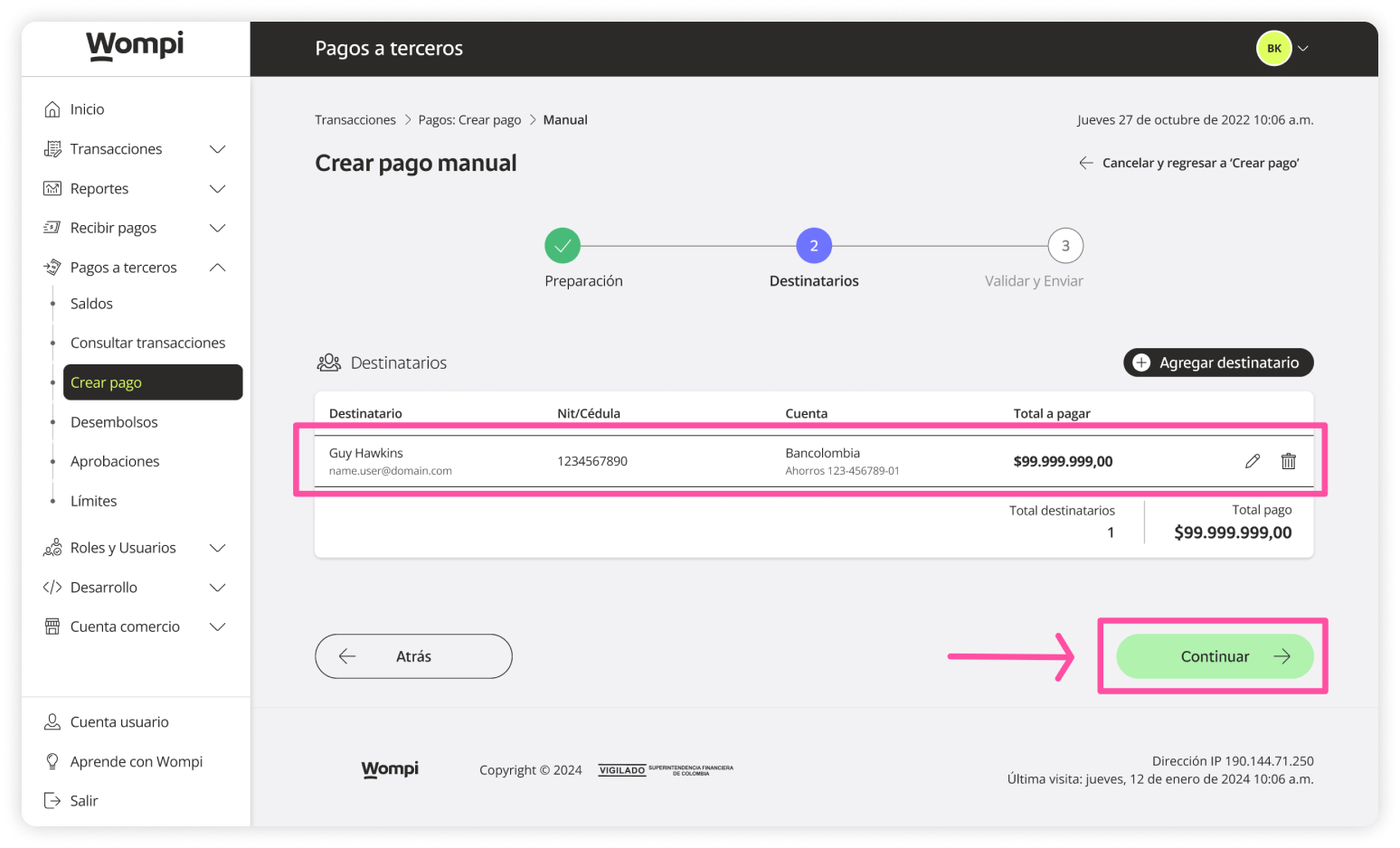Open the BK profile avatar
The image size is (1400, 848).
click(1273, 48)
